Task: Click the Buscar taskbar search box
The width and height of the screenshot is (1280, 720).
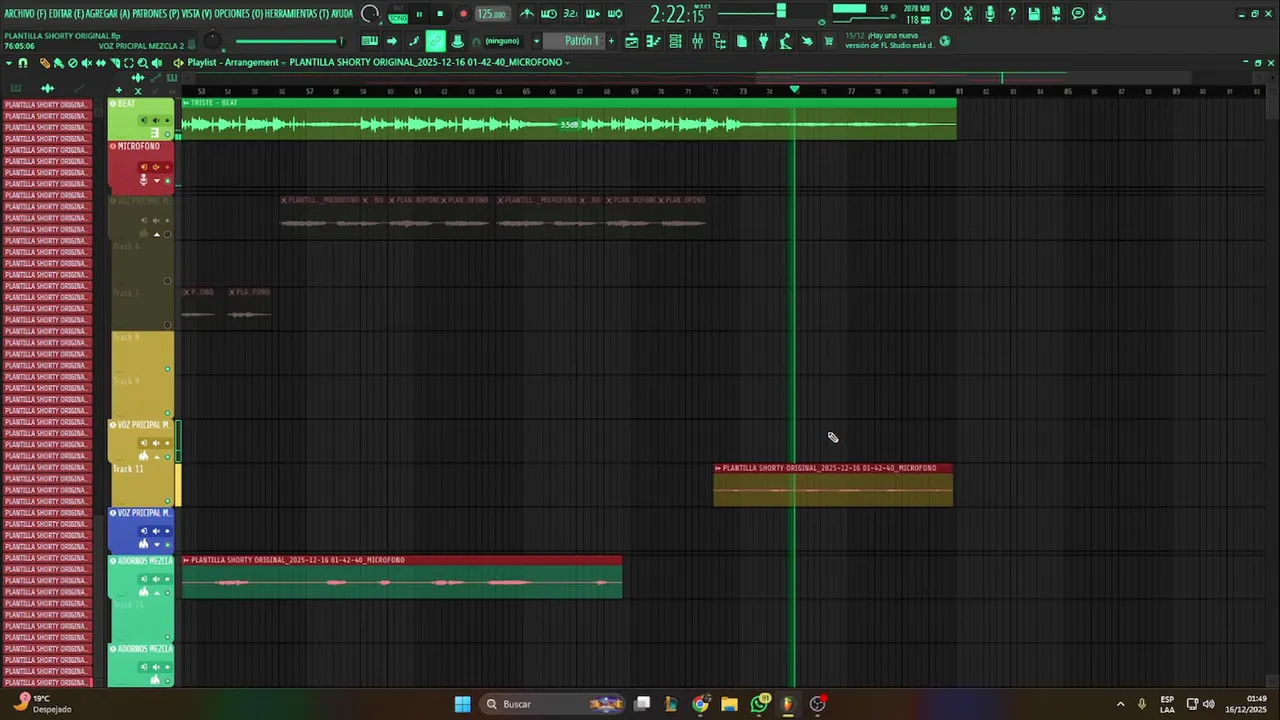Action: [554, 704]
